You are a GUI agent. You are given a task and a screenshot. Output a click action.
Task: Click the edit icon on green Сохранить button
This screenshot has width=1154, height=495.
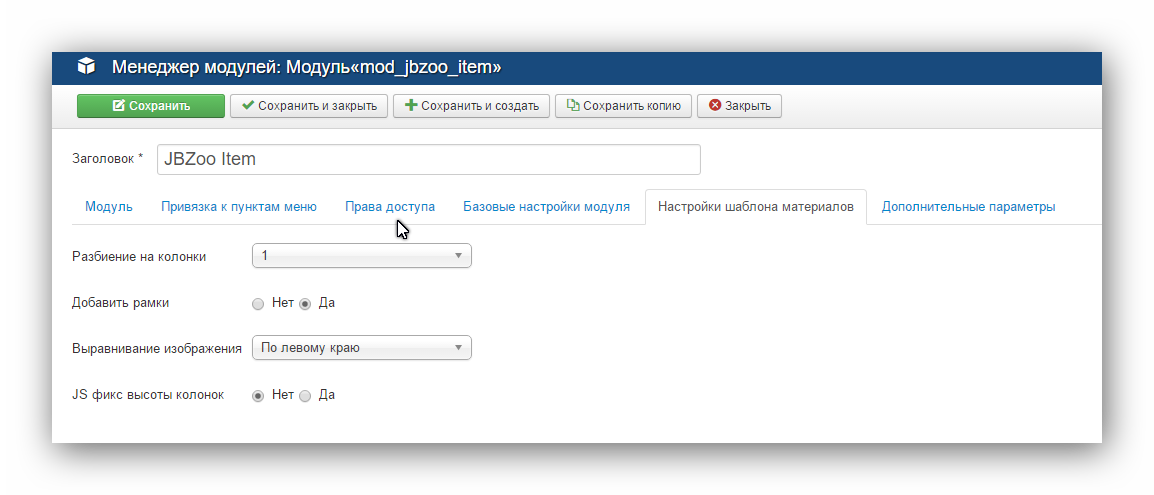(119, 106)
